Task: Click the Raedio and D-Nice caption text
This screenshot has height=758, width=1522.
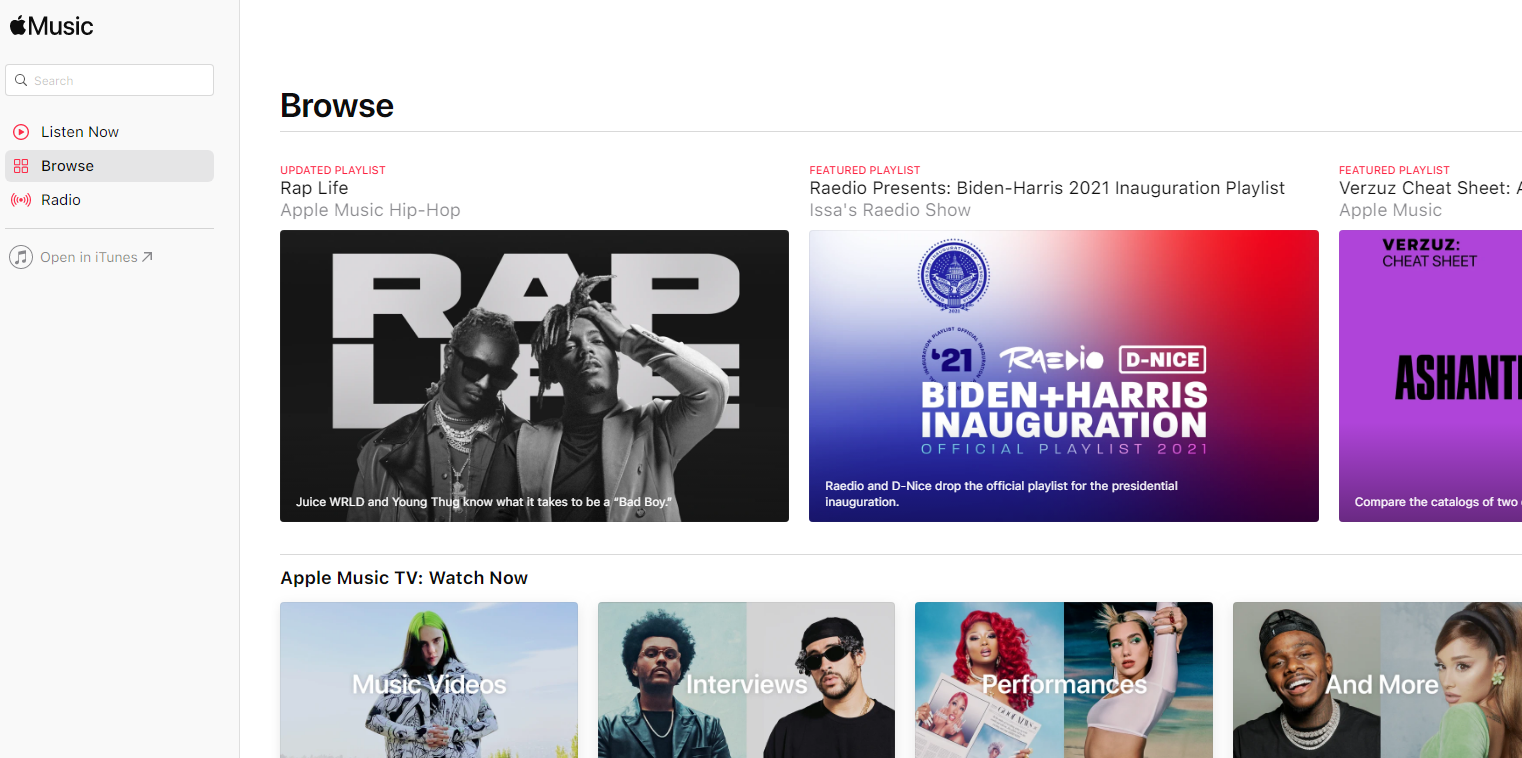Action: (1001, 494)
